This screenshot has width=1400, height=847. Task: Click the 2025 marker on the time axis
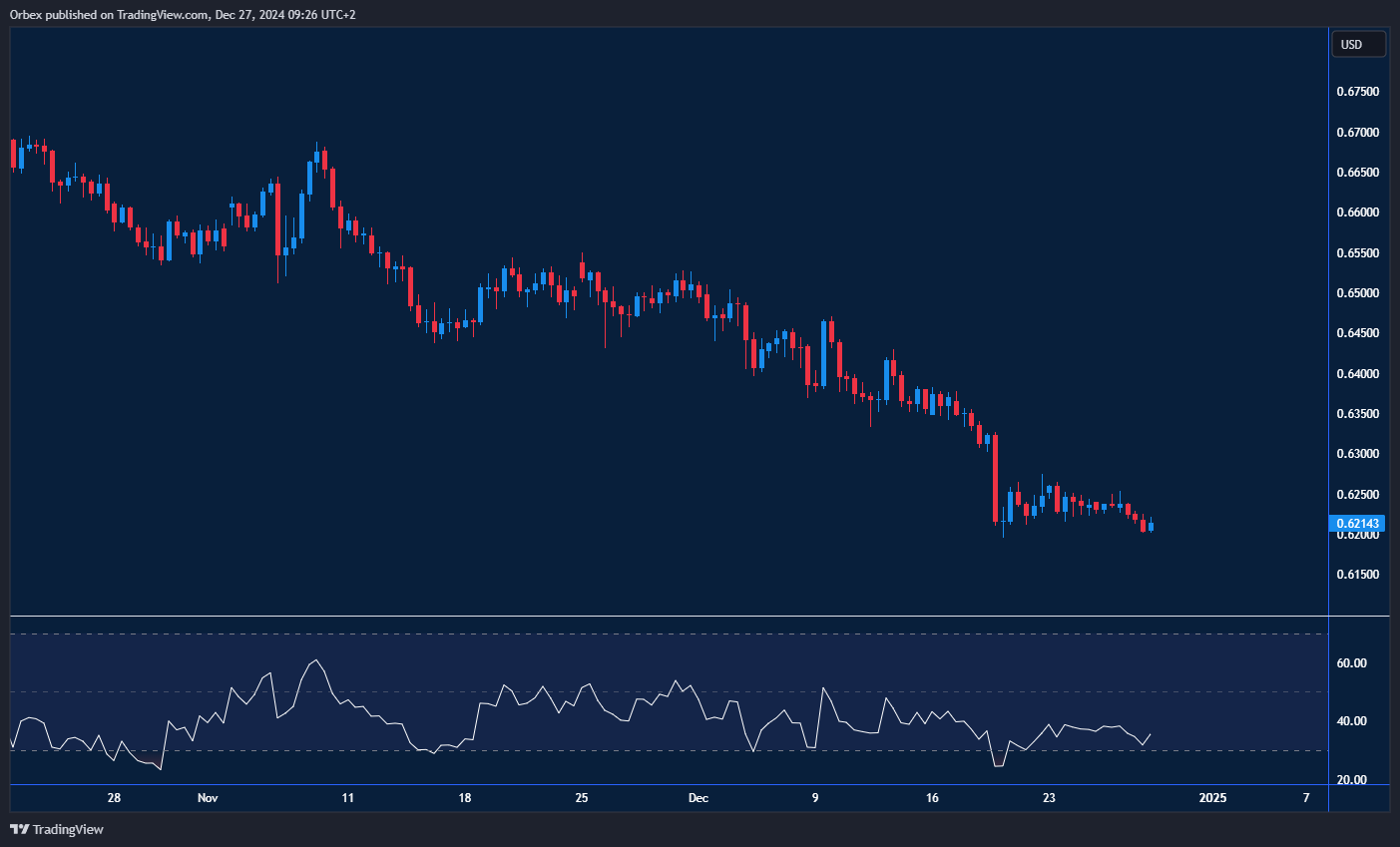(1213, 798)
